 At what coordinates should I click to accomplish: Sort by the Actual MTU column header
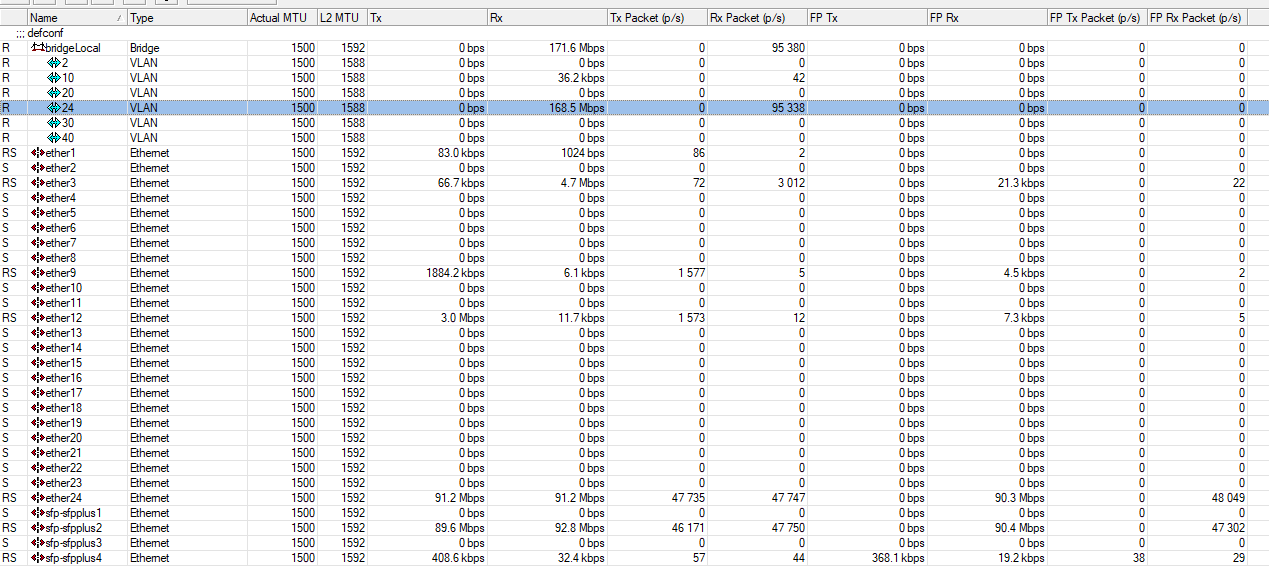coord(282,18)
